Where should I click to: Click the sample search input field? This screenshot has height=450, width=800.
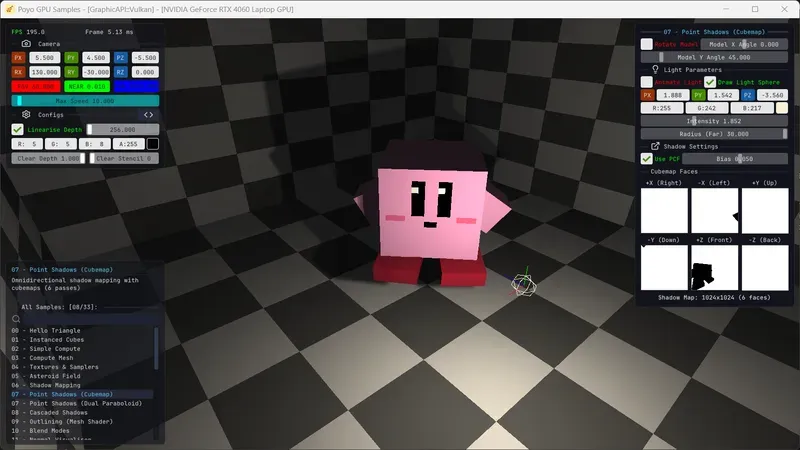coord(91,319)
